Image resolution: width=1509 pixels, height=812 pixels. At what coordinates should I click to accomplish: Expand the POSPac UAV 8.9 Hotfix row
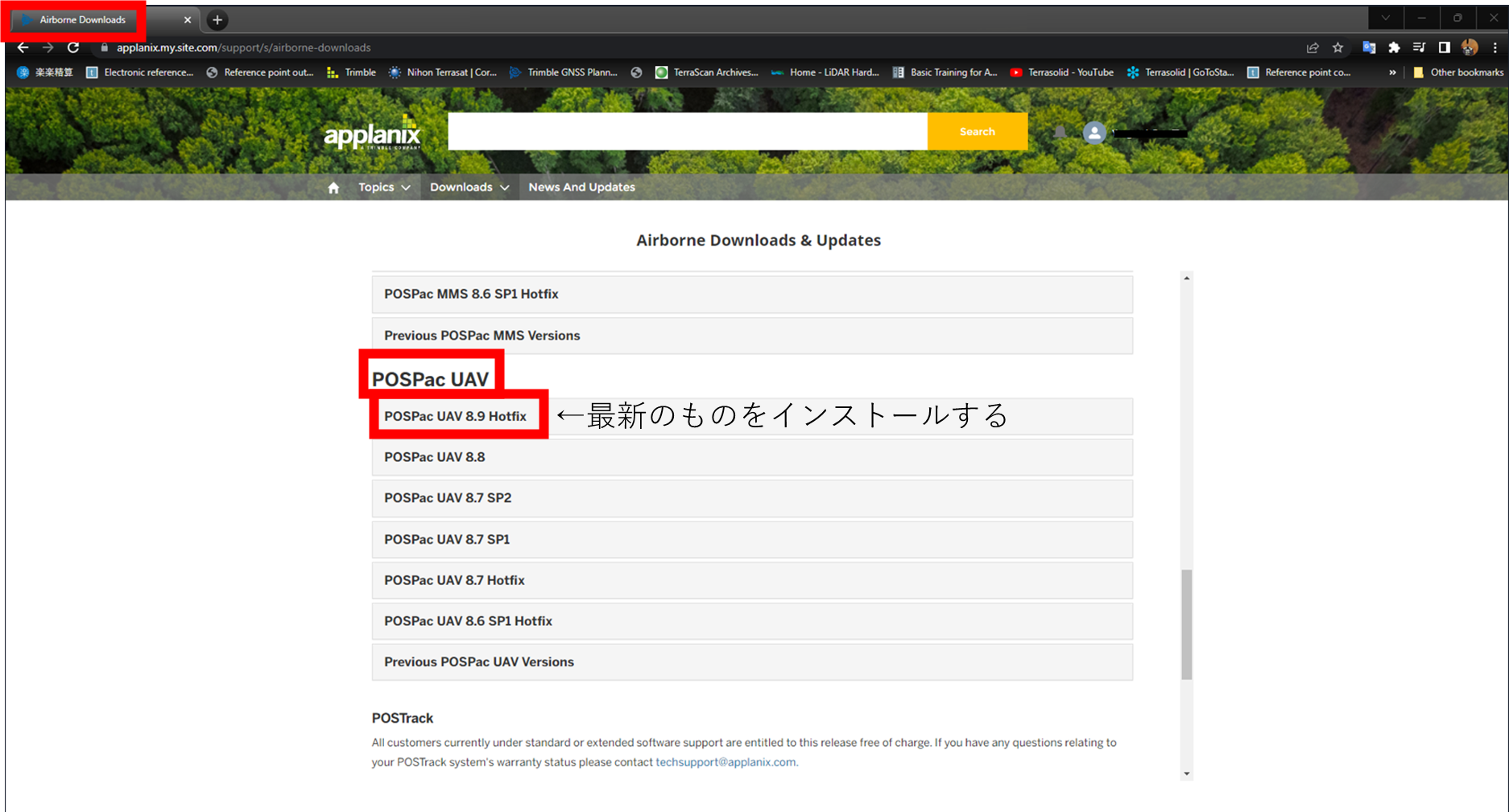pos(752,416)
